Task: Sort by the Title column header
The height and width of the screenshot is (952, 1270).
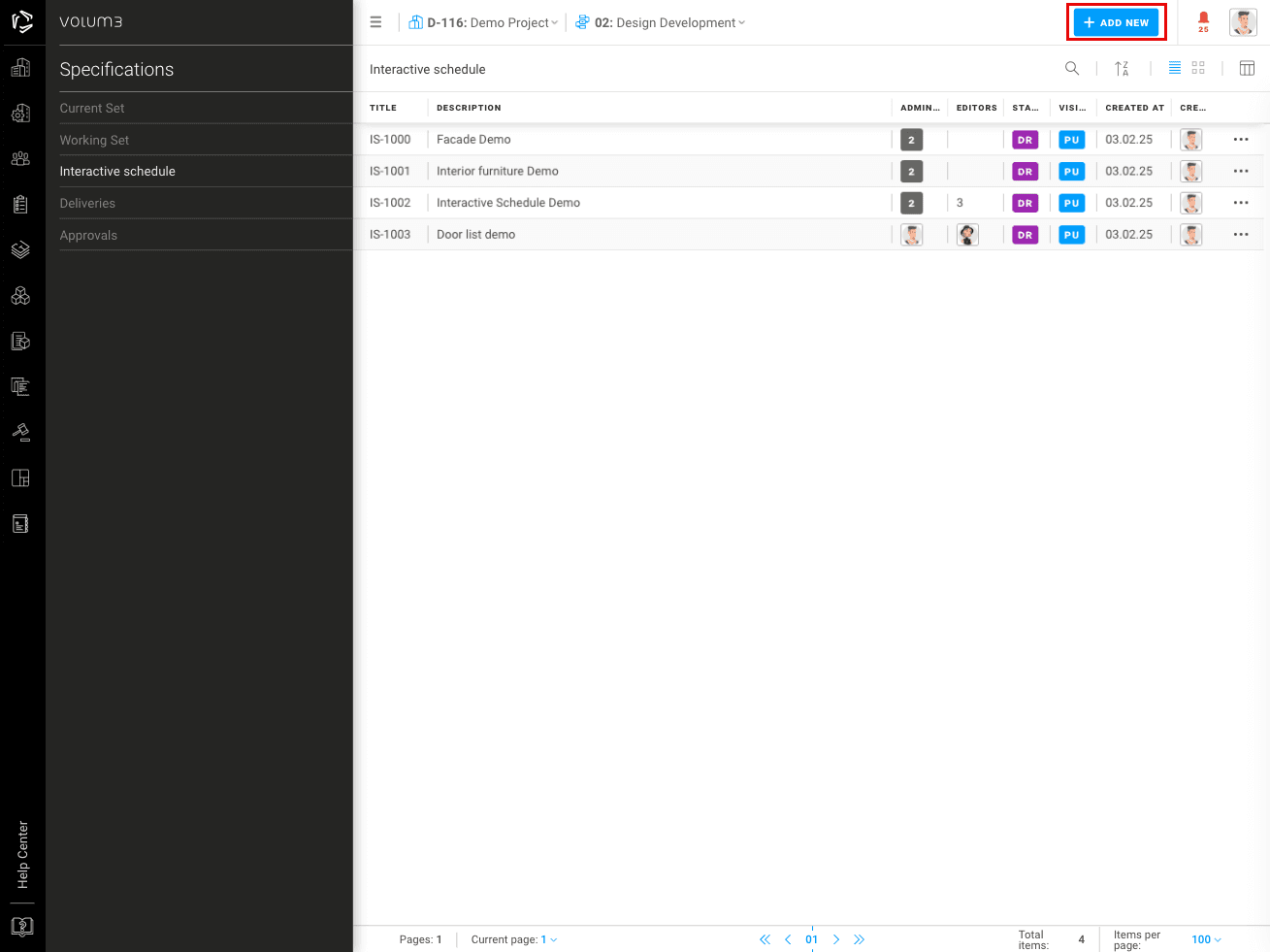Action: pos(383,108)
